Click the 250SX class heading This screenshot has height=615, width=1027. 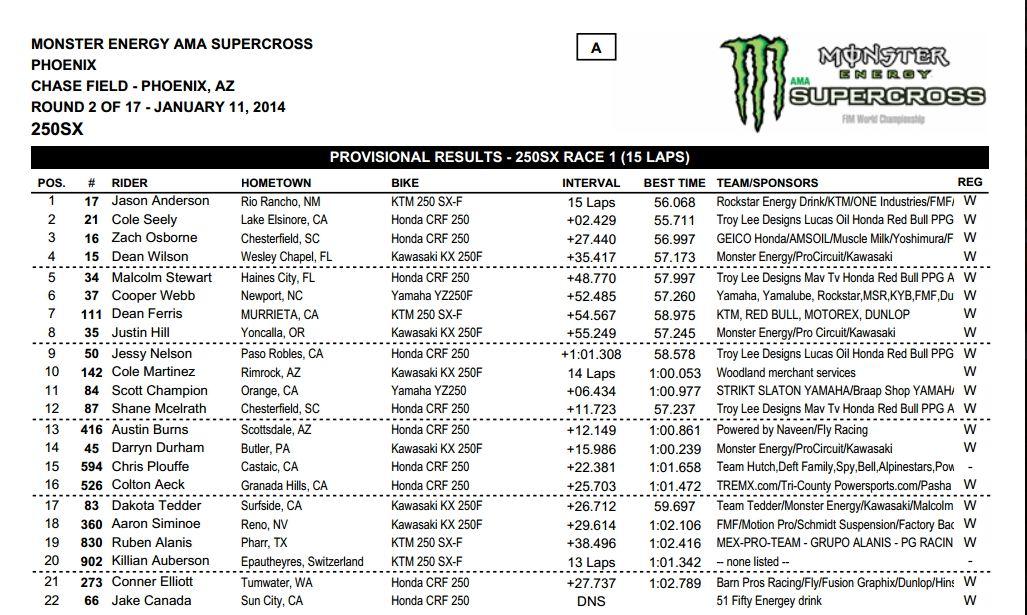click(57, 129)
